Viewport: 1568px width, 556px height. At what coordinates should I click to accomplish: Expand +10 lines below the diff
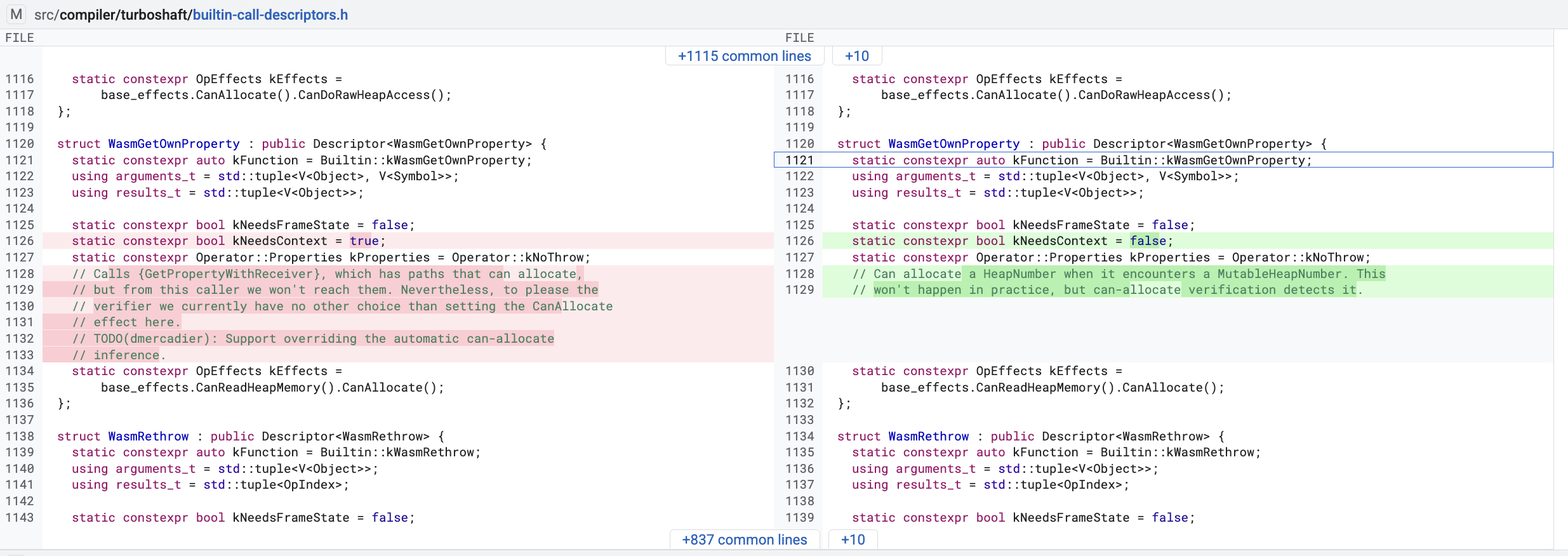click(853, 539)
